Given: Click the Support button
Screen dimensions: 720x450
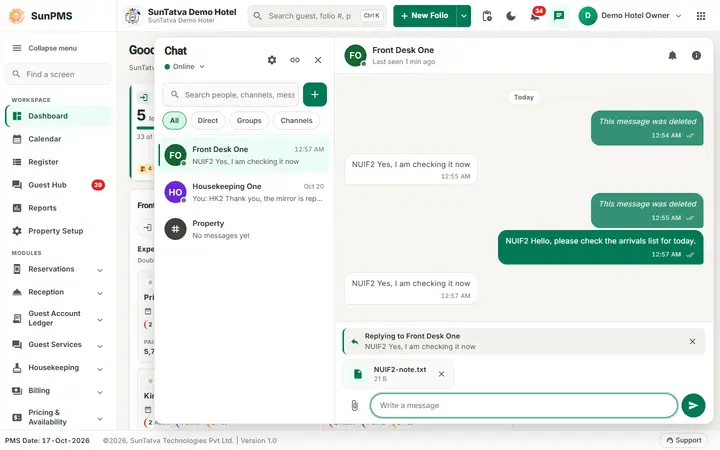Looking at the screenshot, I should [684, 440].
